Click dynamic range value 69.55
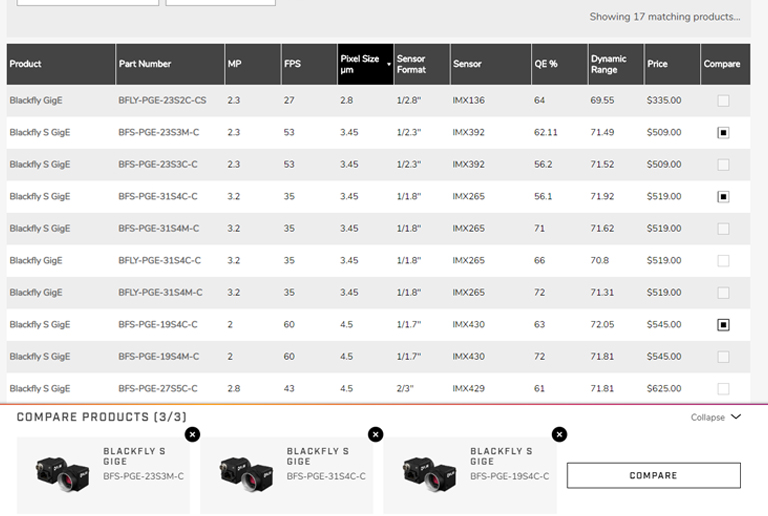768x516 pixels. (x=602, y=100)
